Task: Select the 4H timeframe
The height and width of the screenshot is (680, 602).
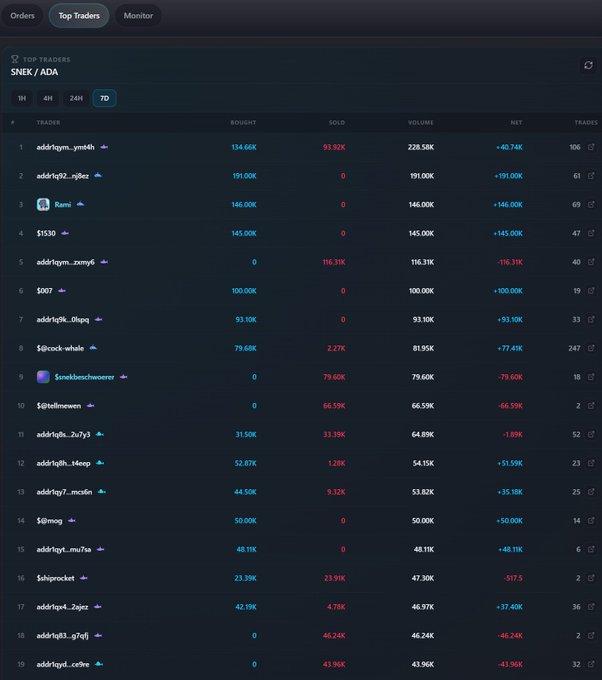Action: click(x=48, y=98)
